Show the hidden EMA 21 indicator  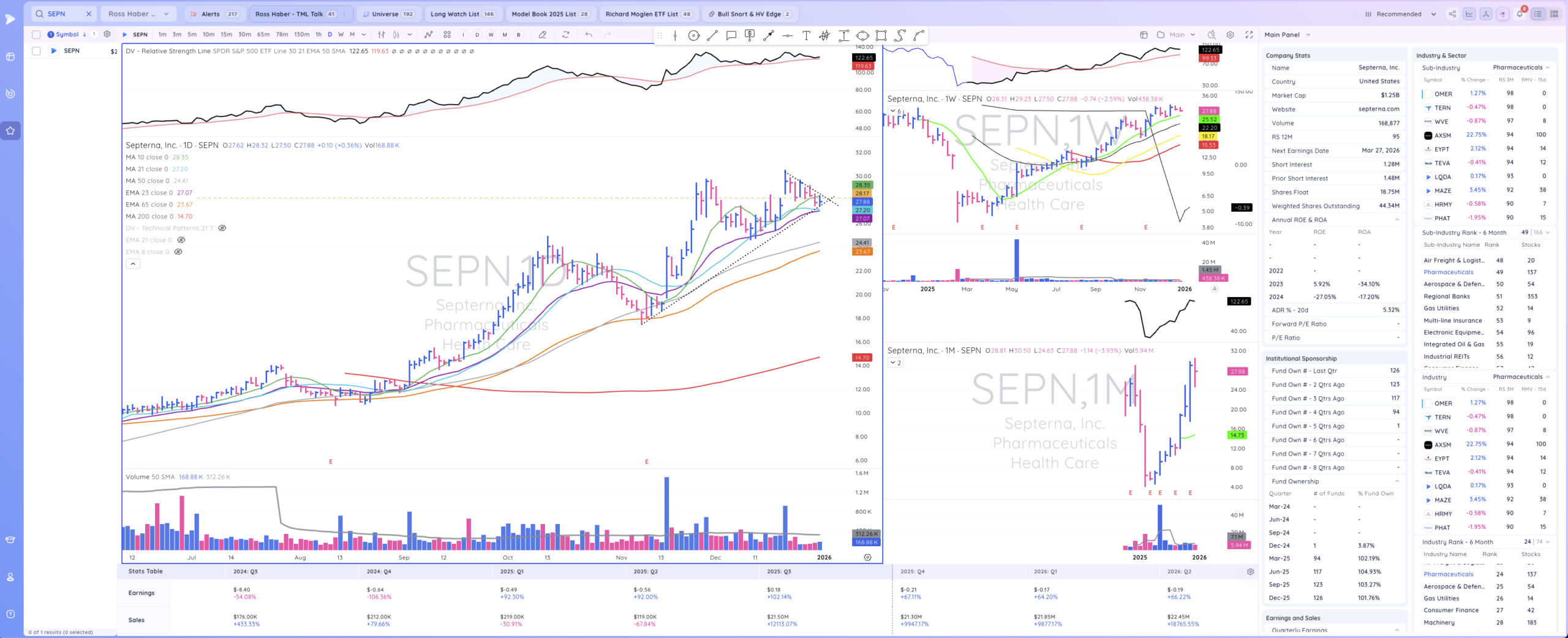(x=181, y=240)
